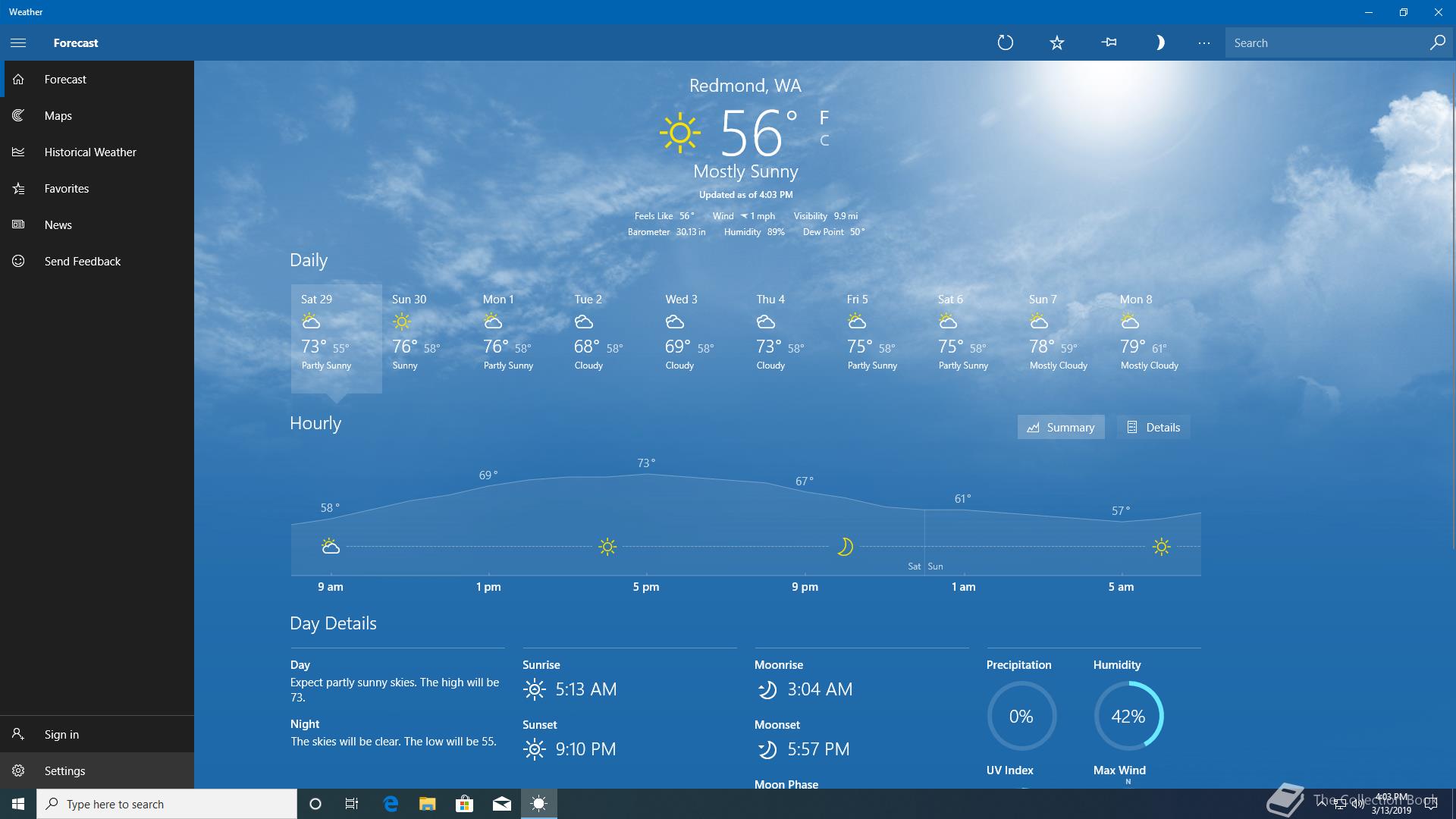Image resolution: width=1456 pixels, height=819 pixels.
Task: Click the refresh weather icon
Action: [x=1005, y=42]
